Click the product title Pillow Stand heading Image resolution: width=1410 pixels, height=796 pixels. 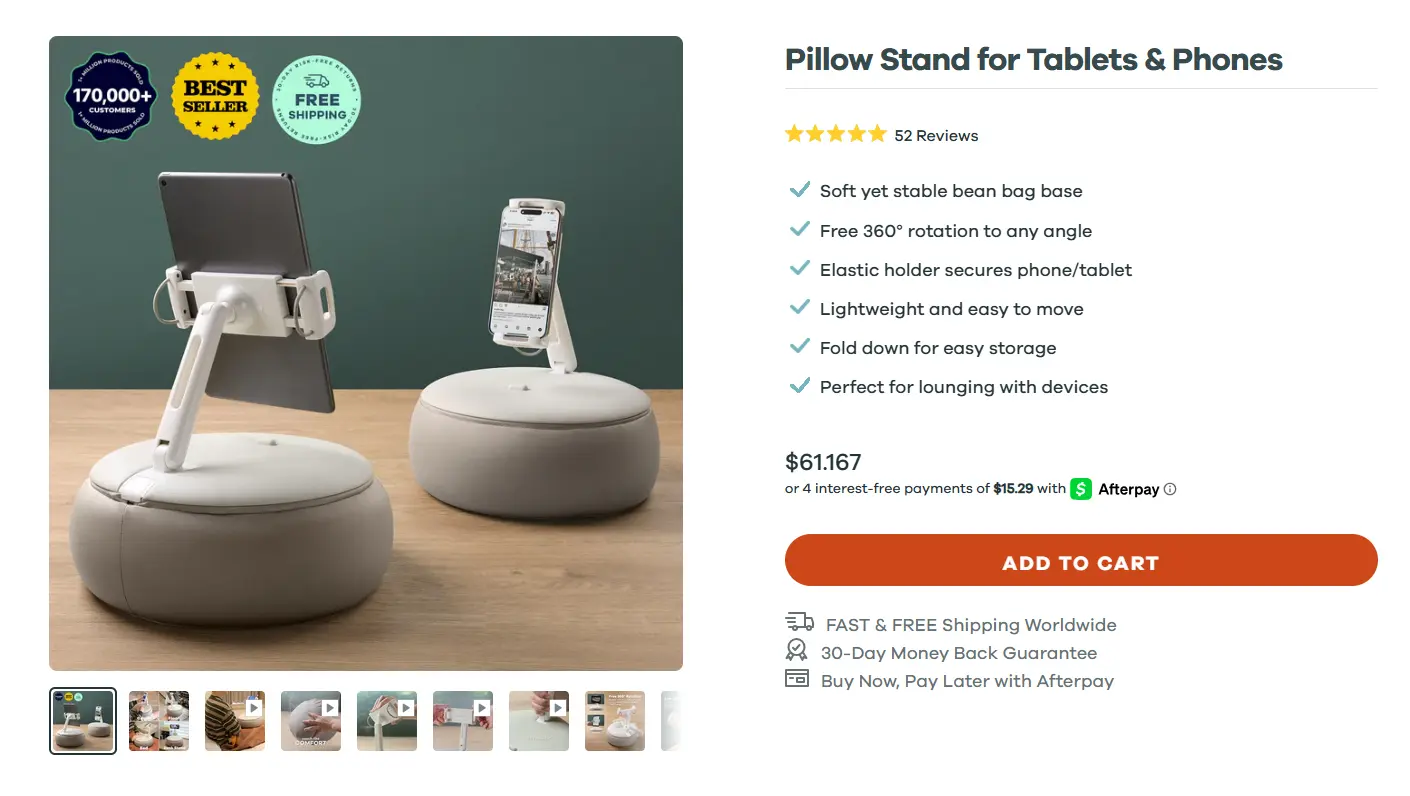[x=1033, y=60]
